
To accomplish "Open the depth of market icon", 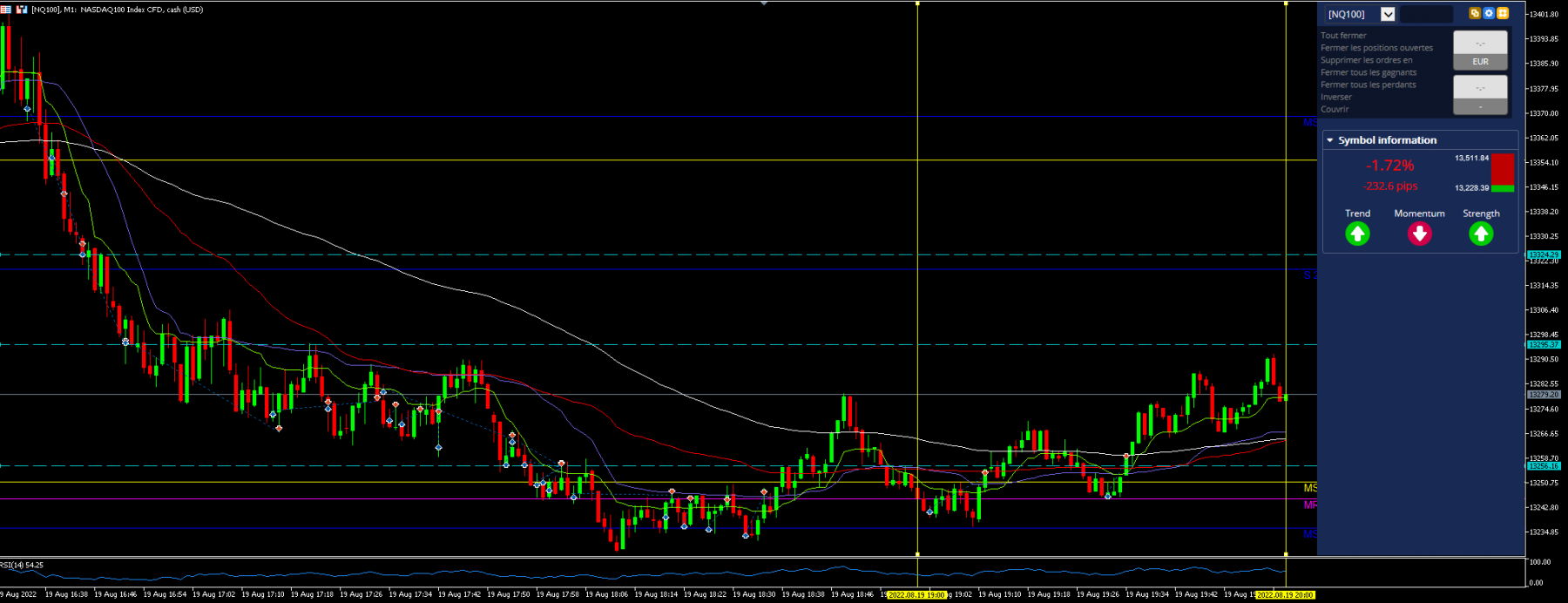I will pyautogui.click(x=22, y=10).
